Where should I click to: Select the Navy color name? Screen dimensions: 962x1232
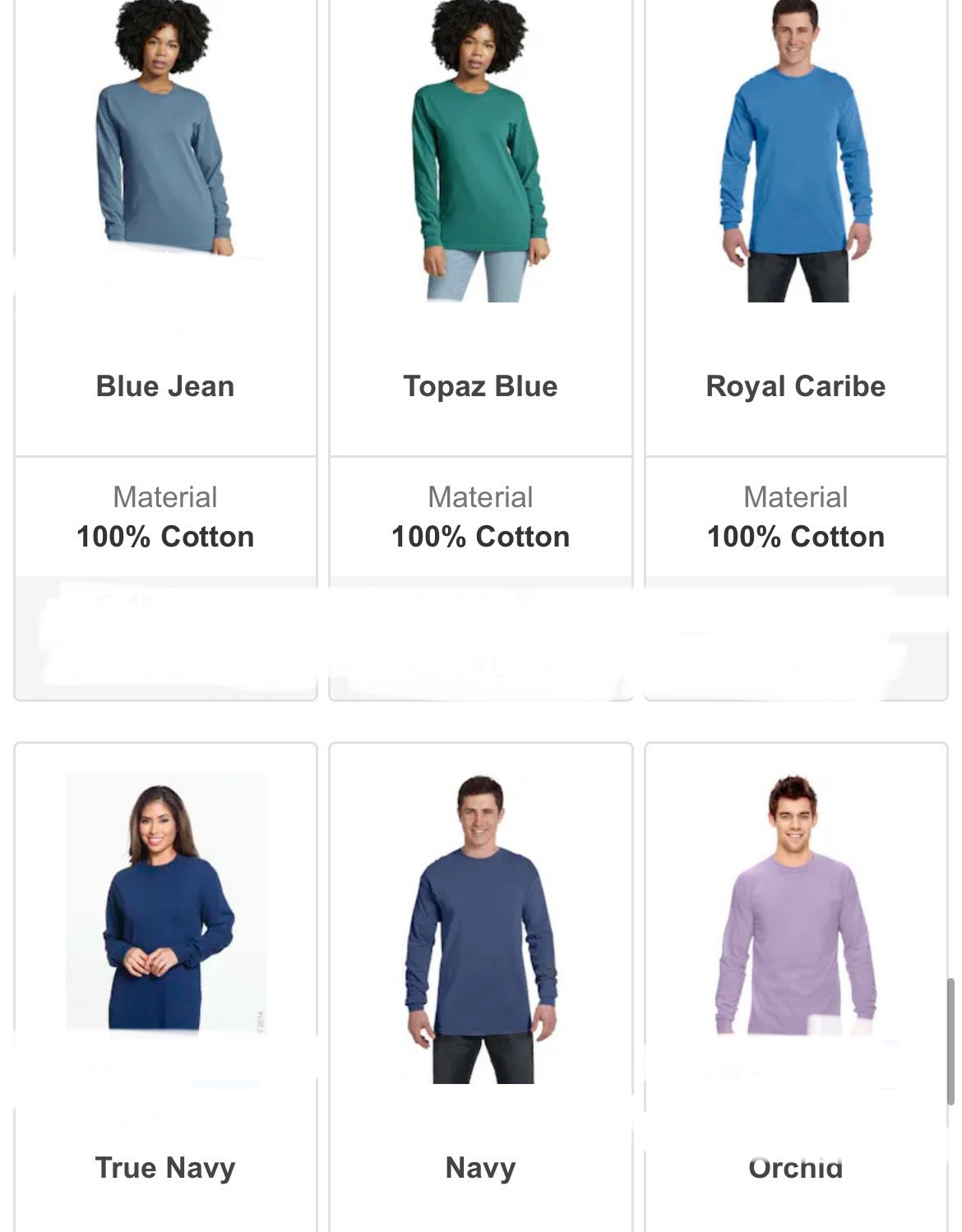click(480, 1168)
